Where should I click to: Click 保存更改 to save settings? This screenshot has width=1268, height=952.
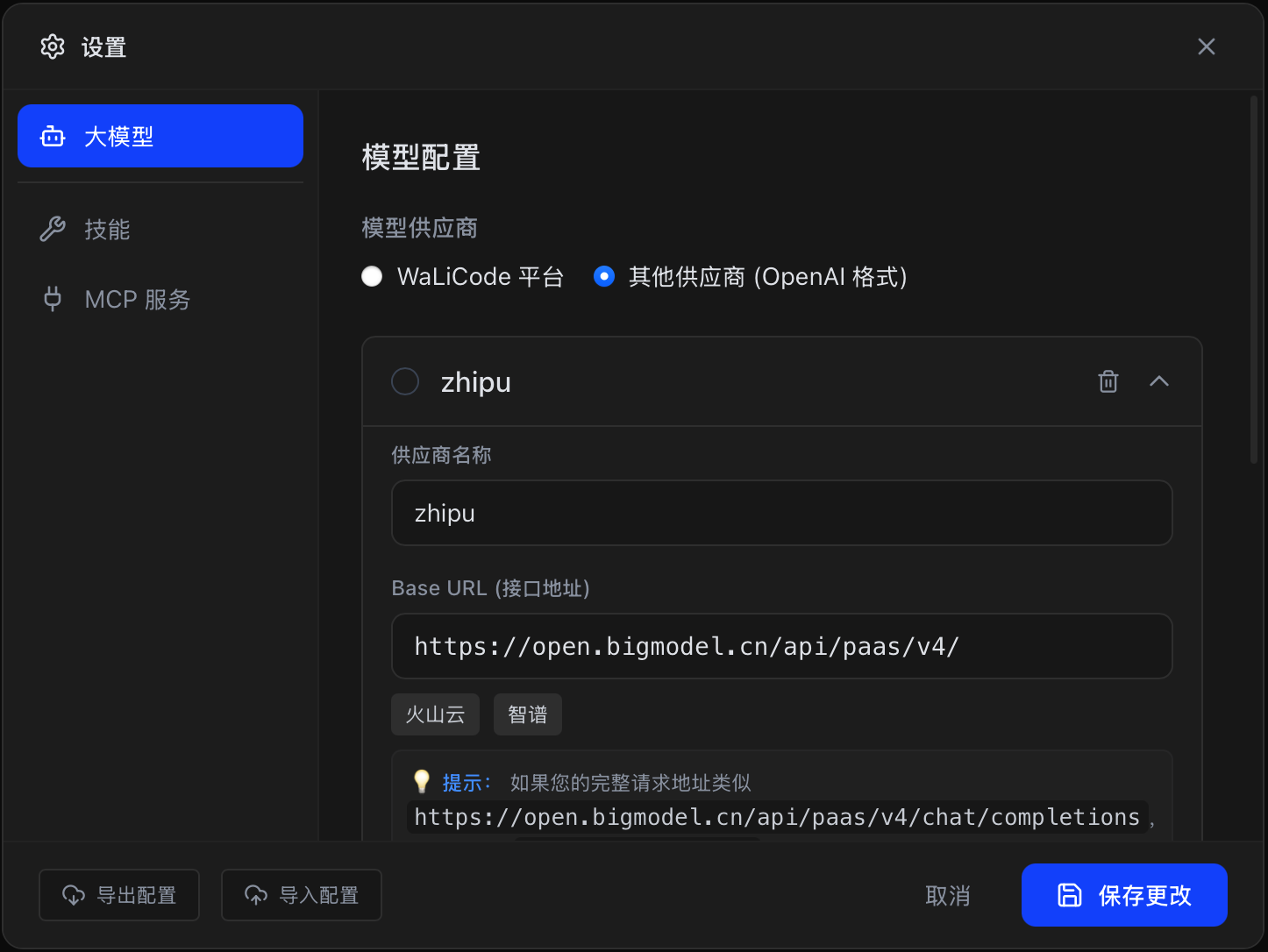point(1124,895)
